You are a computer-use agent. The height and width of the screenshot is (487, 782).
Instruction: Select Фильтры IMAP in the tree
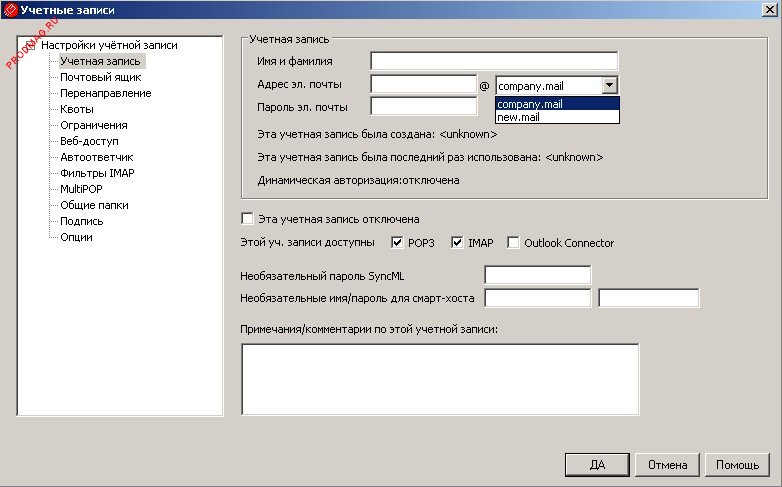coord(97,173)
